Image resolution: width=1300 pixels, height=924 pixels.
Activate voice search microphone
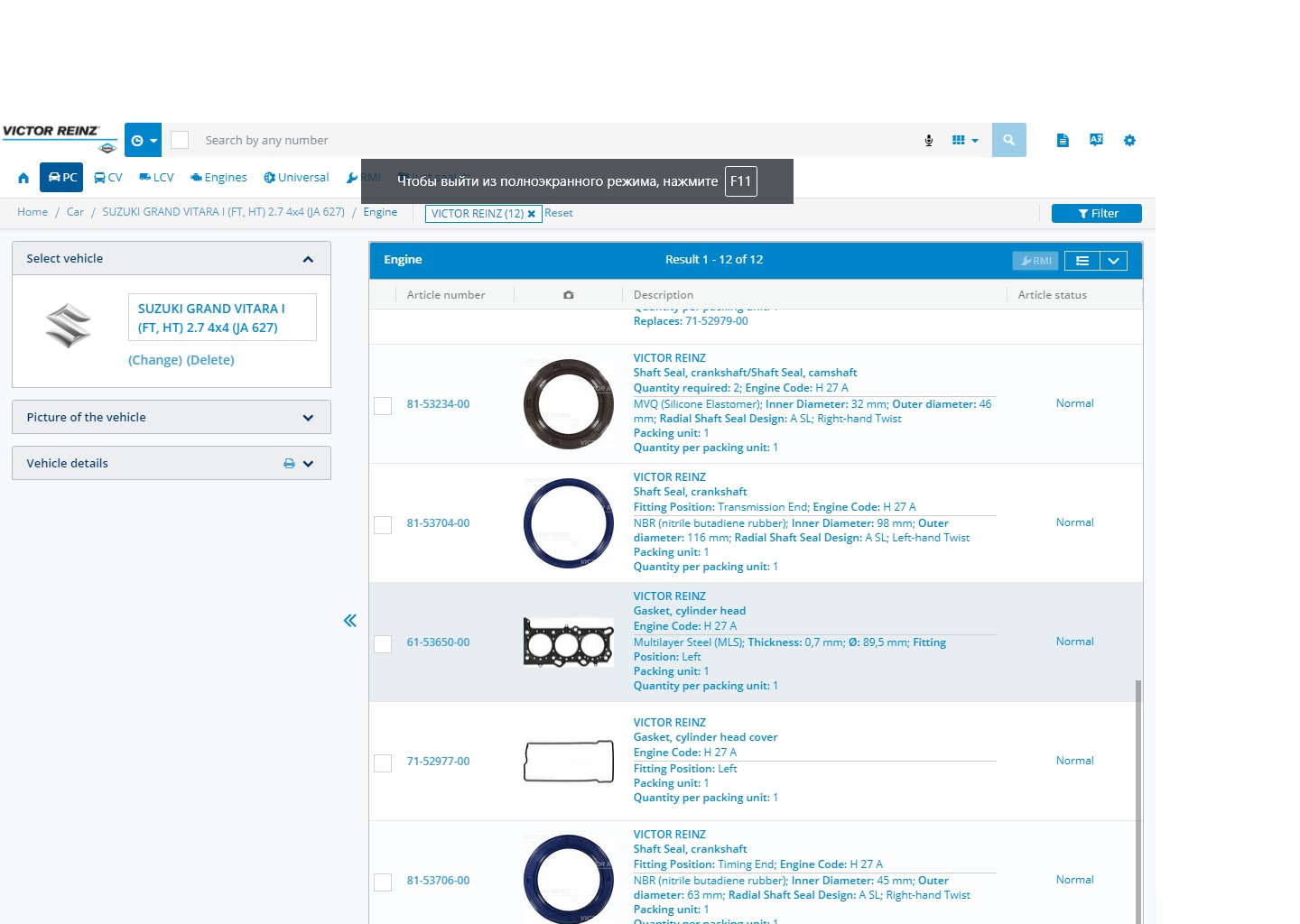[929, 140]
